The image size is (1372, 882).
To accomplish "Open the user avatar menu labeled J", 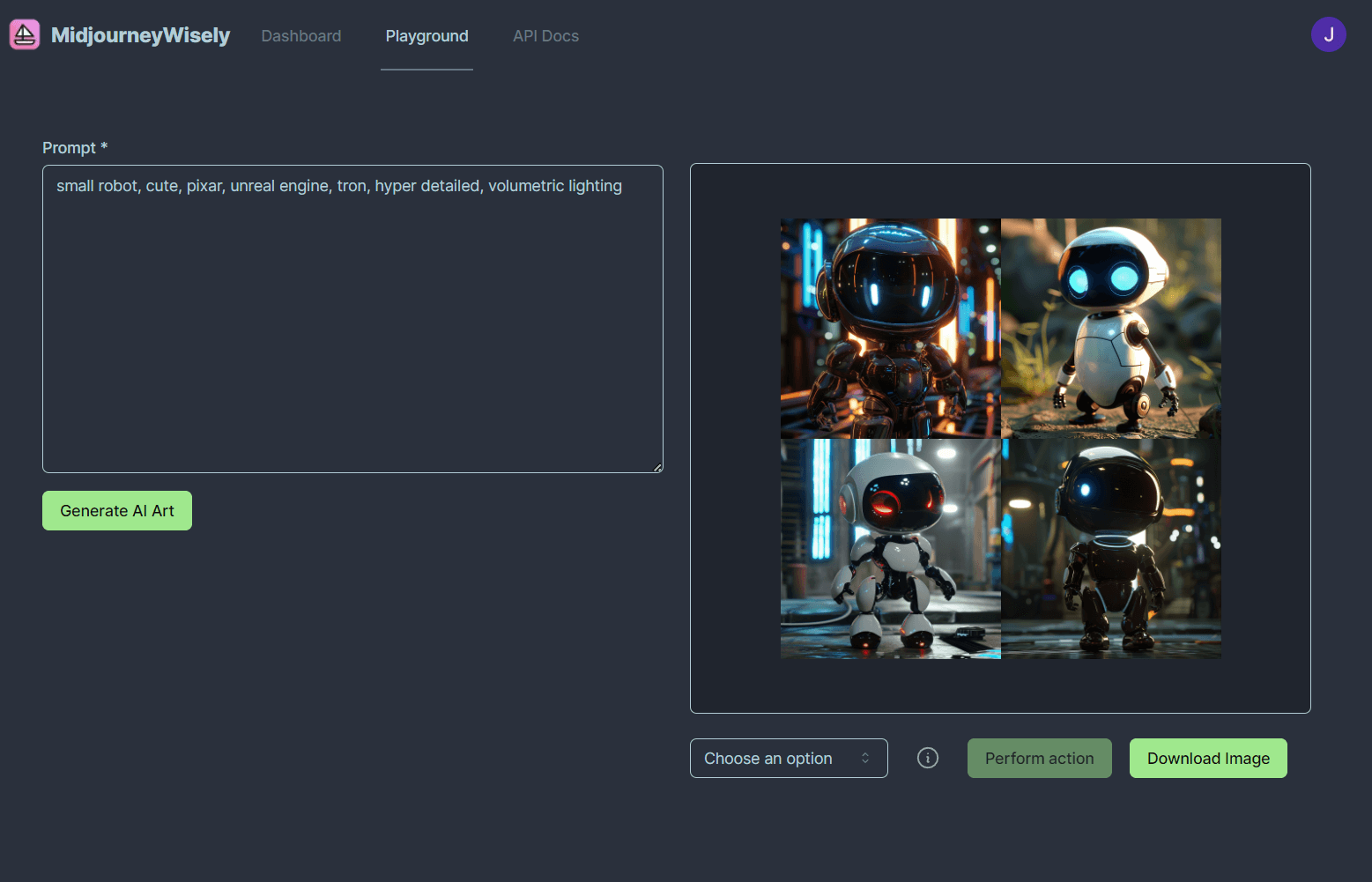I will (1329, 34).
